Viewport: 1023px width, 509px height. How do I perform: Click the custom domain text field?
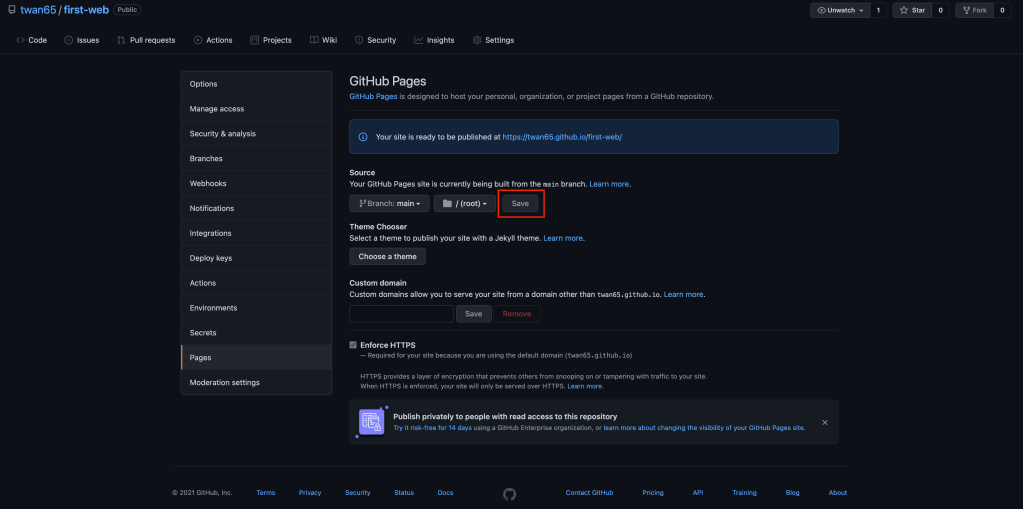[401, 314]
